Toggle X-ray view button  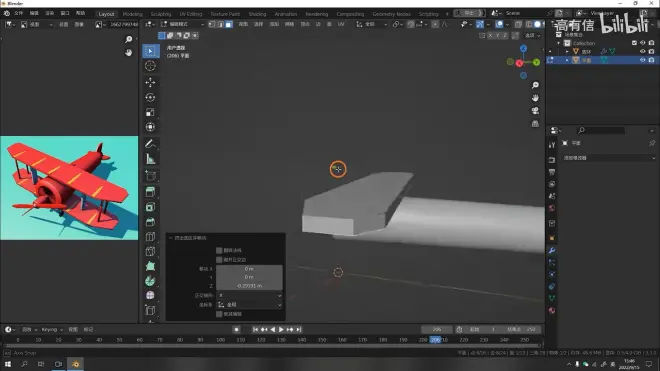point(518,25)
